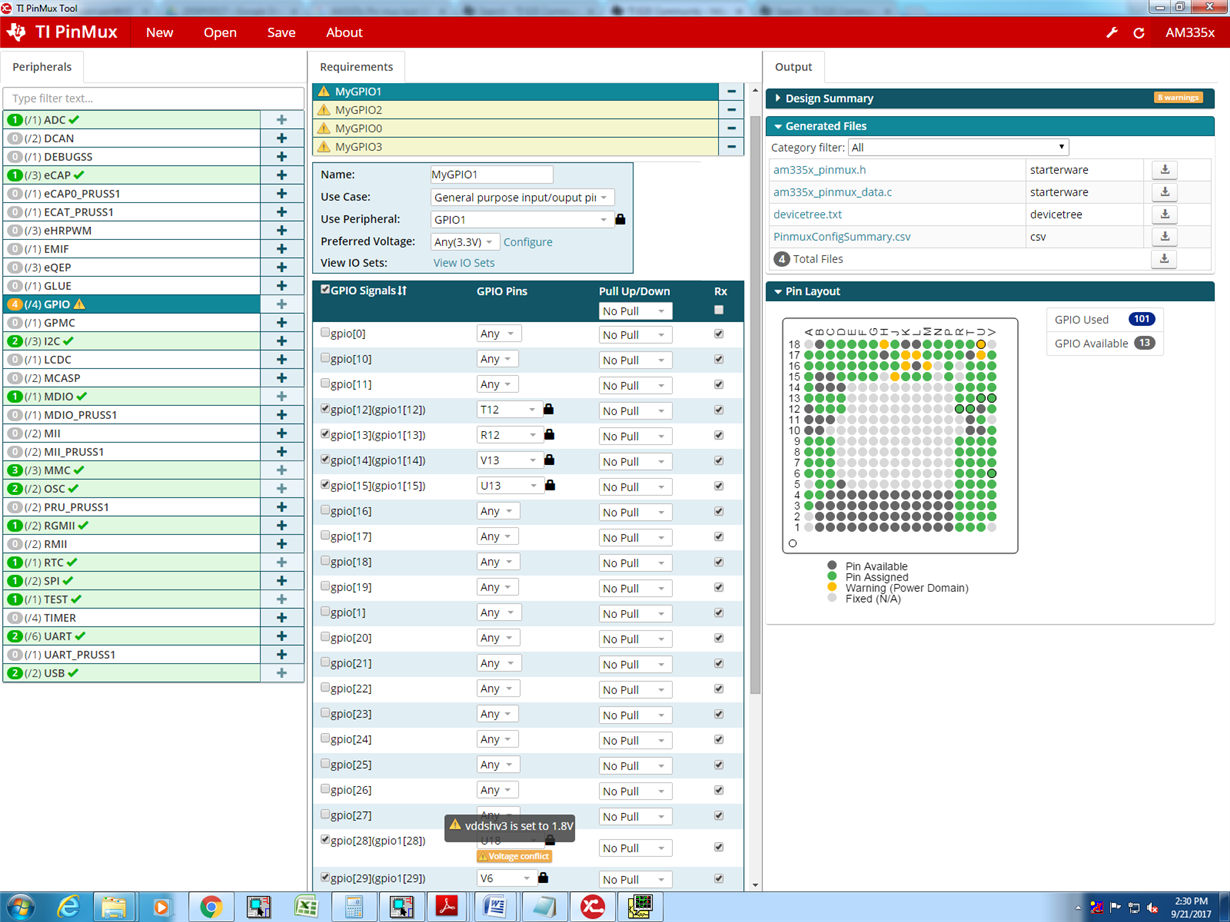Toggle the GPIO Signals select-all checkbox
This screenshot has width=1230, height=922.
click(325, 290)
